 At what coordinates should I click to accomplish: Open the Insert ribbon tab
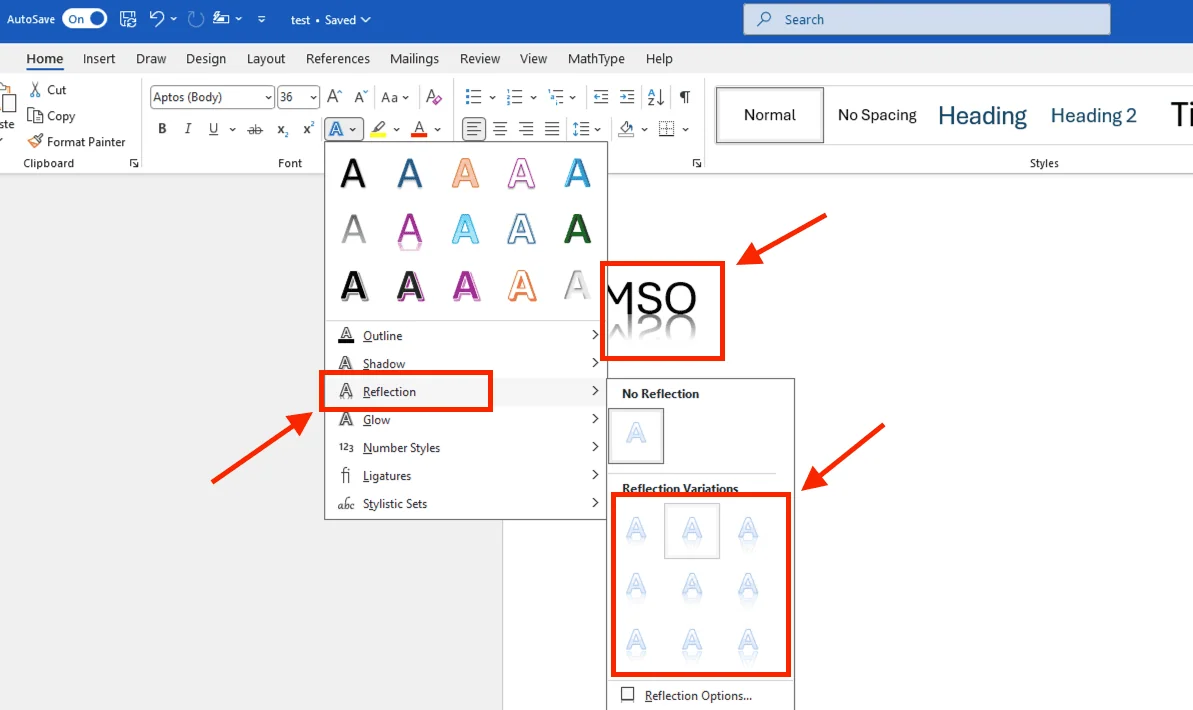tap(99, 59)
